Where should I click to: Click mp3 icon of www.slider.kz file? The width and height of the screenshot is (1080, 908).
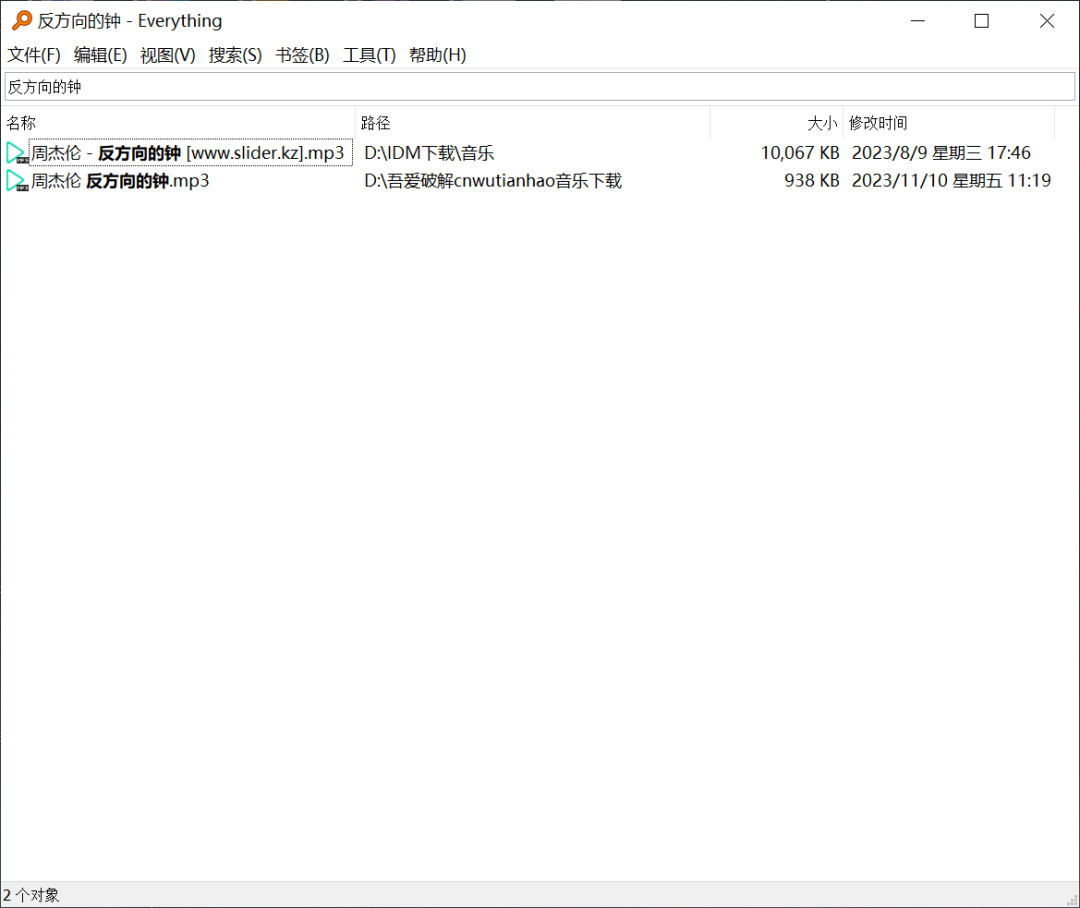click(x=17, y=153)
